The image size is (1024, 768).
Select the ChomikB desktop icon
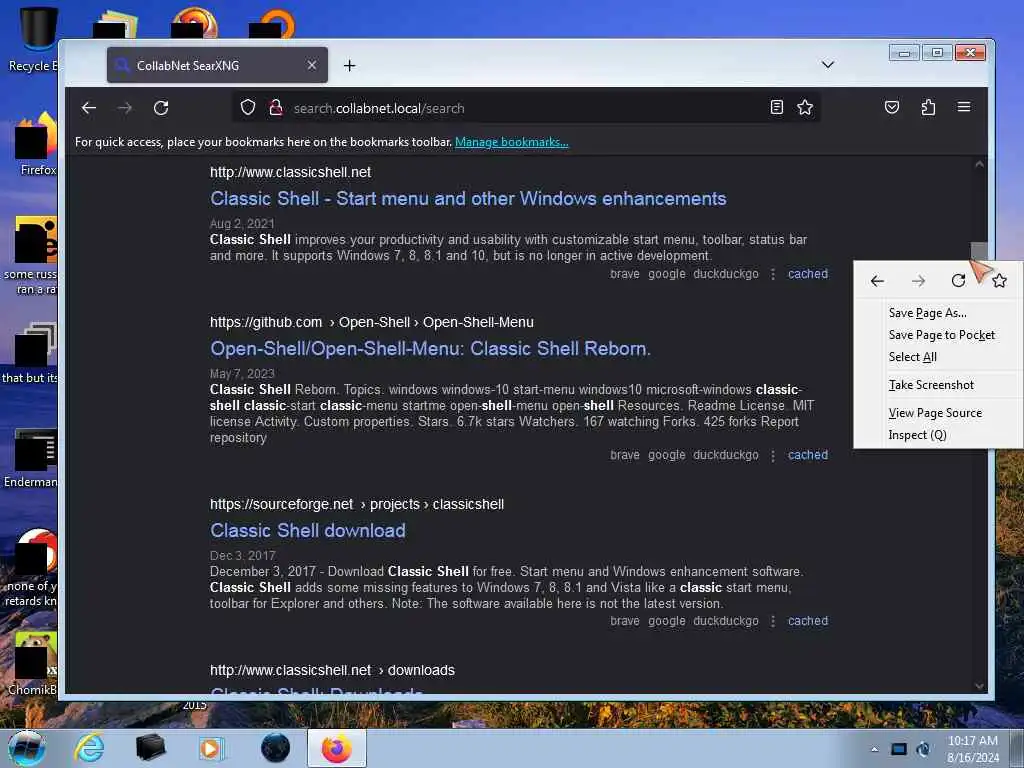(x=33, y=663)
